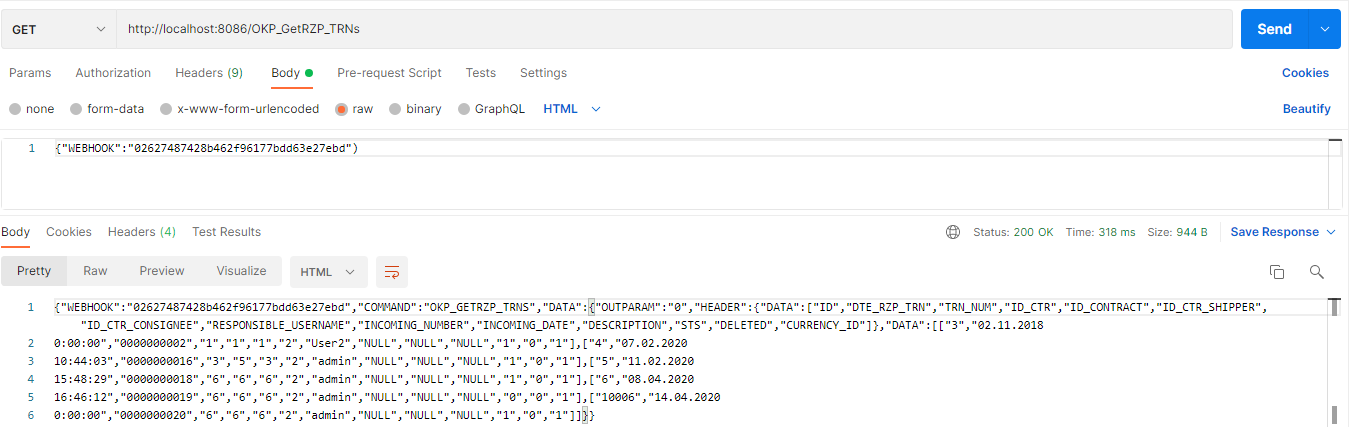1350x427 pixels.
Task: Open the Pre-request Script tab
Action: [389, 73]
